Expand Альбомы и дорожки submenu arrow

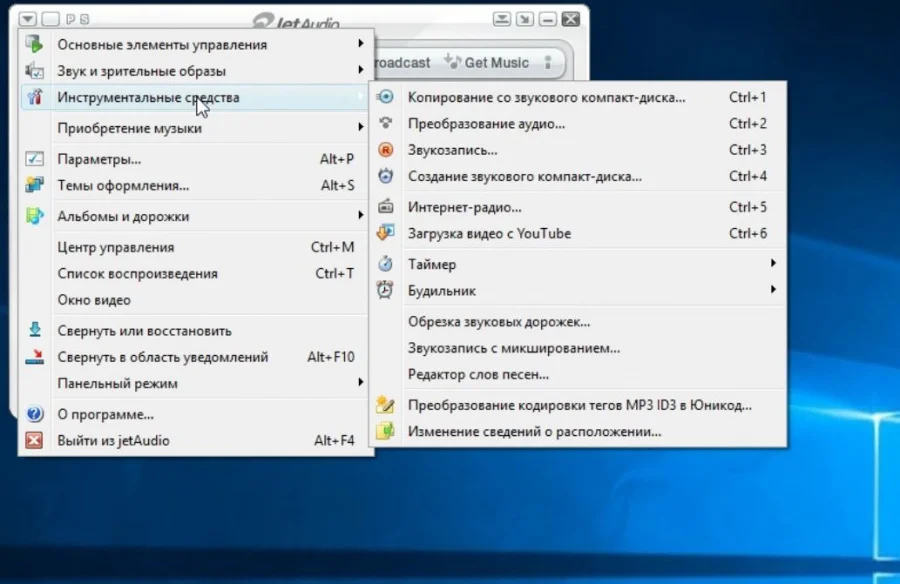tap(360, 215)
